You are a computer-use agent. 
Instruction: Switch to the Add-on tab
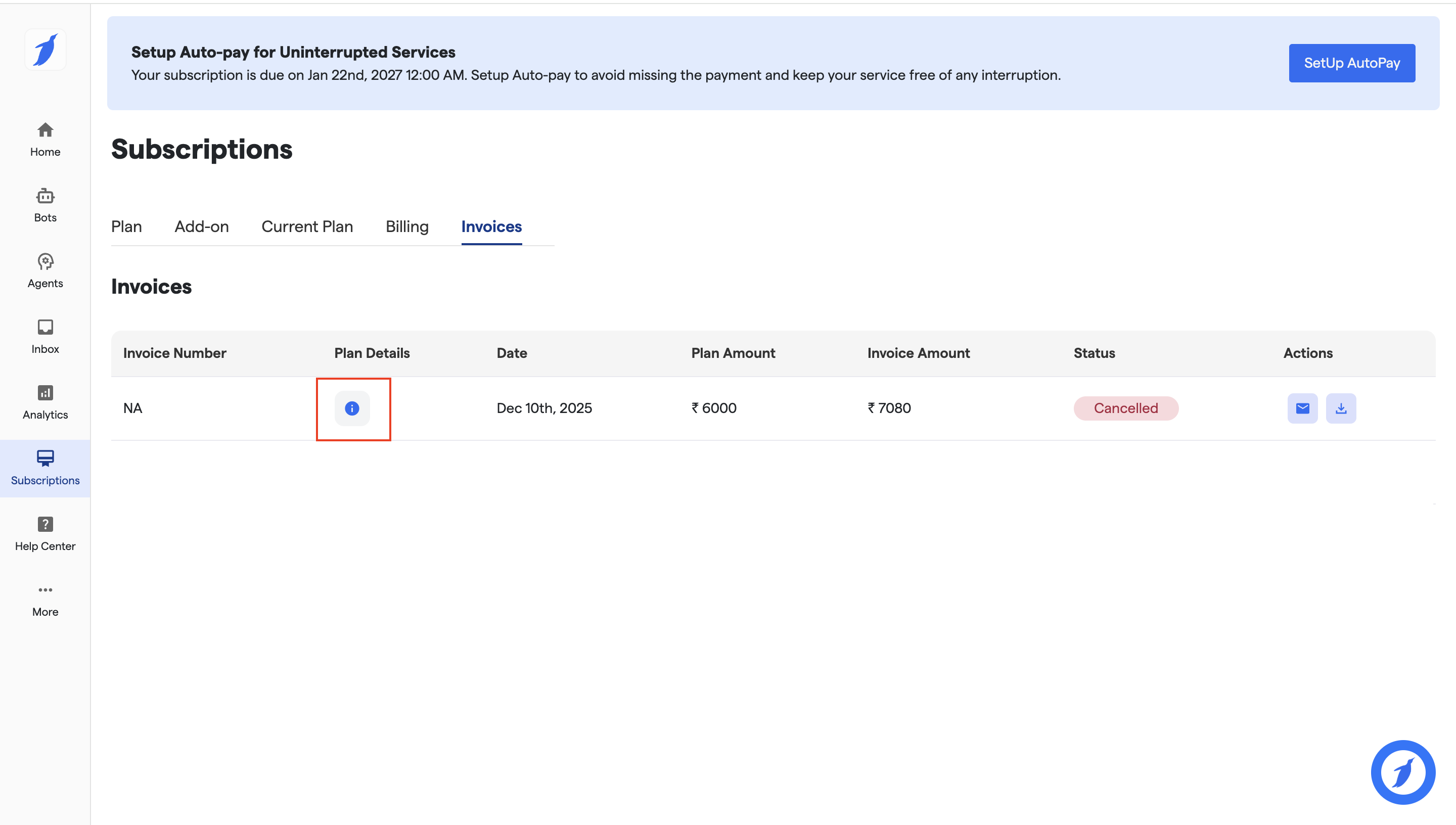click(x=202, y=226)
